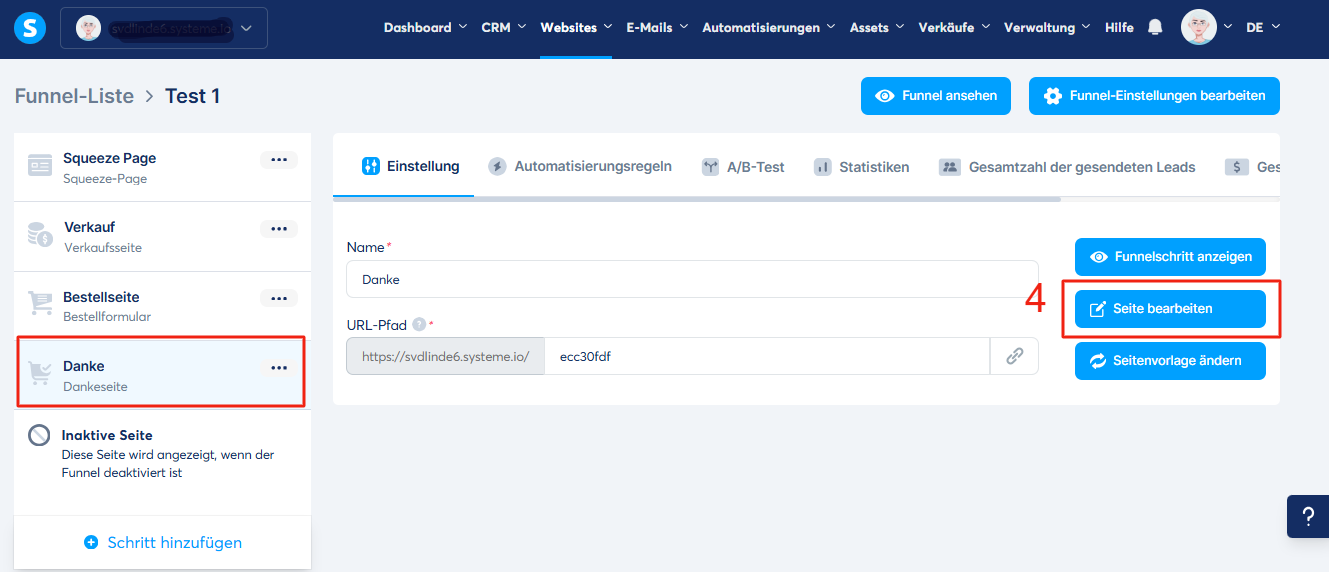
Task: Open options for Verkauf step
Action: click(279, 229)
